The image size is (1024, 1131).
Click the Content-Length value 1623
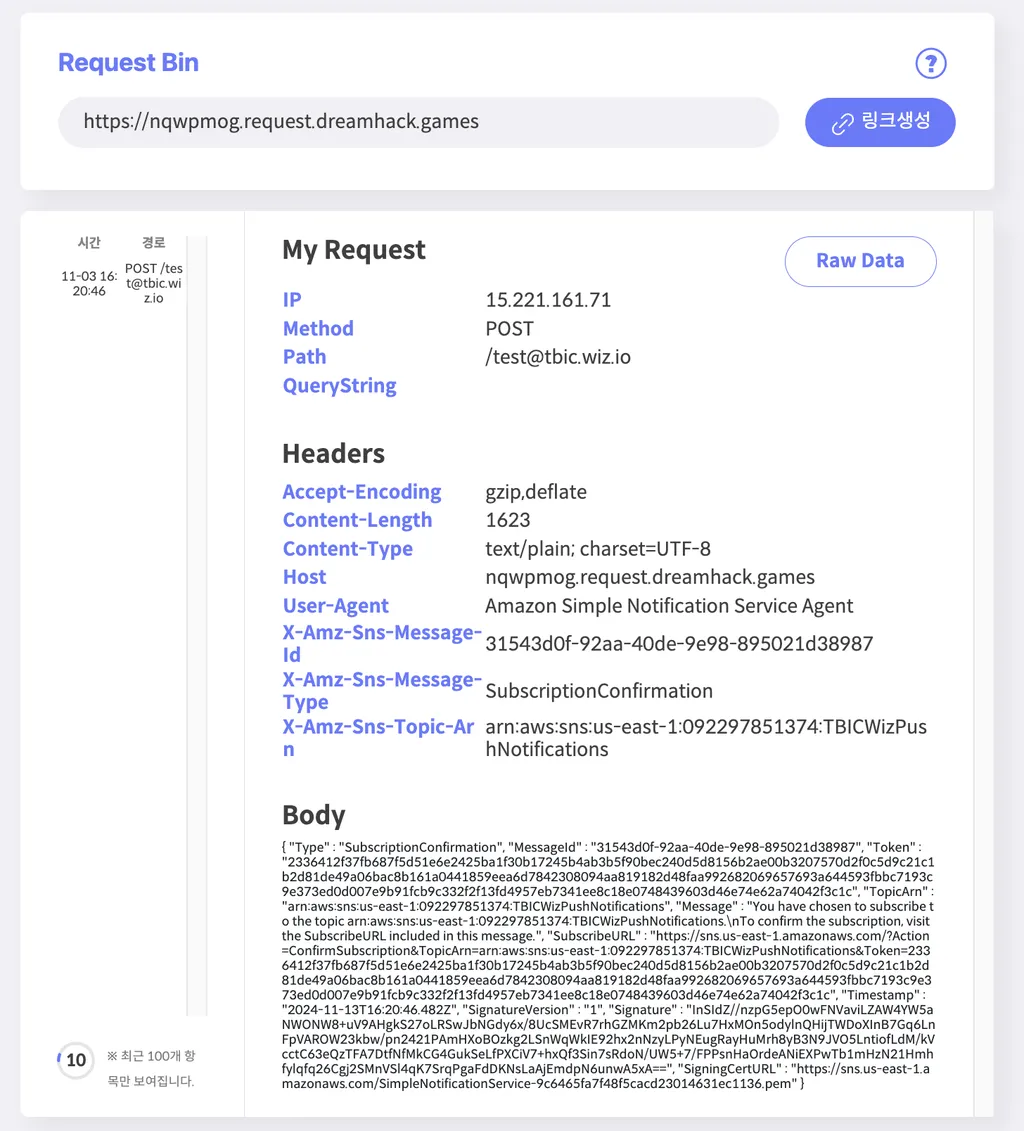[508, 520]
